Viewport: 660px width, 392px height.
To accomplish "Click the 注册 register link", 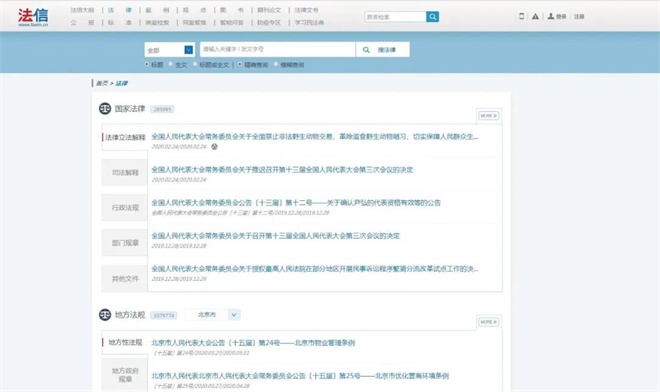I will pyautogui.click(x=579, y=16).
